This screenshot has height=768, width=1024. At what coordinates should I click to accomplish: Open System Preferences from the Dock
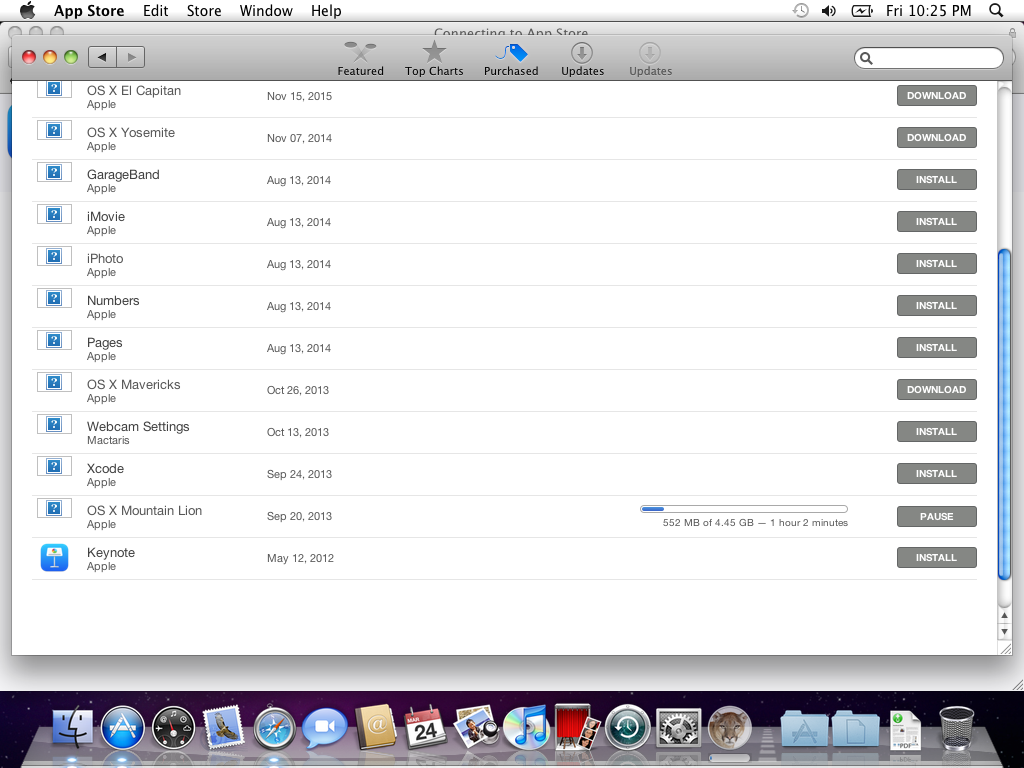tap(679, 728)
